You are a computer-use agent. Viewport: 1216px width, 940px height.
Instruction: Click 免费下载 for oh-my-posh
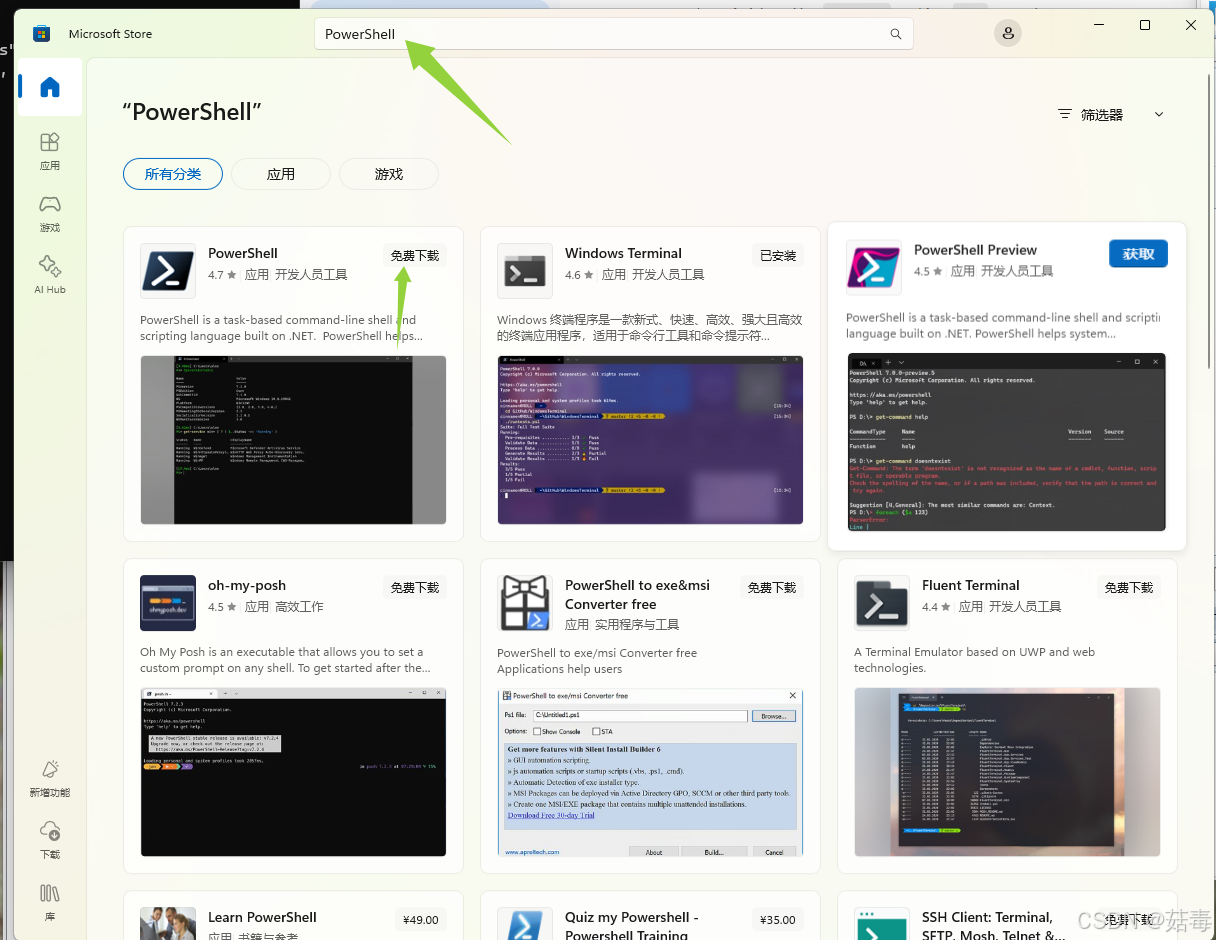click(415, 588)
